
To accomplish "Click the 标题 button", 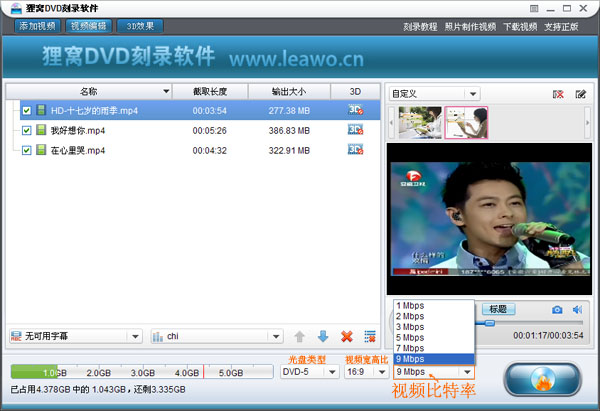I will pyautogui.click(x=498, y=309).
